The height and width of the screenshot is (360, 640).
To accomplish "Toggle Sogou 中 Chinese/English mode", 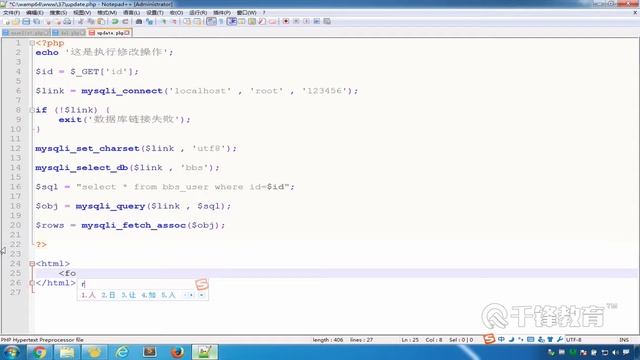I will click(x=501, y=339).
